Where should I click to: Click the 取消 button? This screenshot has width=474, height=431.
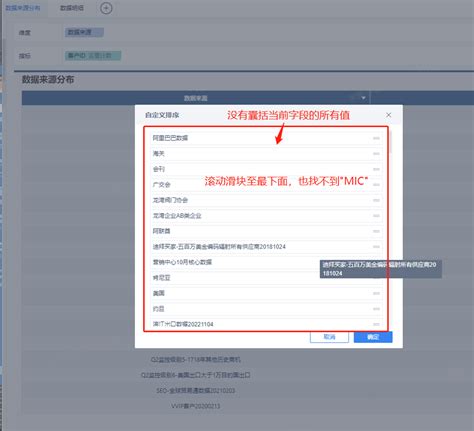329,337
